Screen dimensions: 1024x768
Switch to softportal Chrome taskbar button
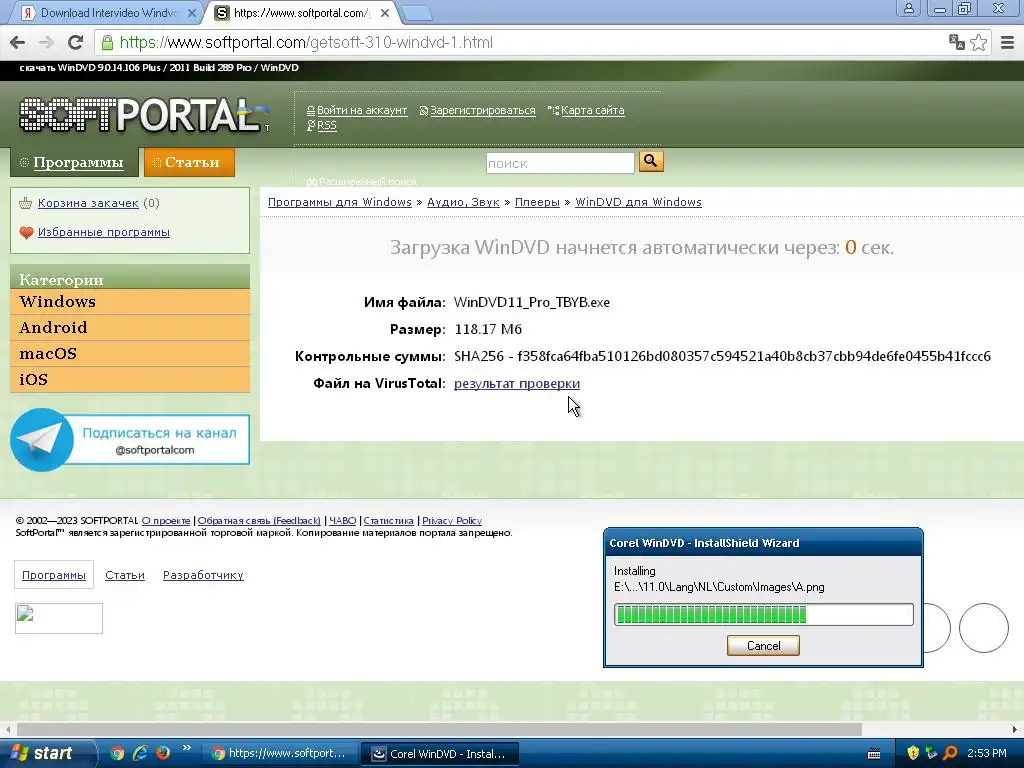(x=280, y=754)
